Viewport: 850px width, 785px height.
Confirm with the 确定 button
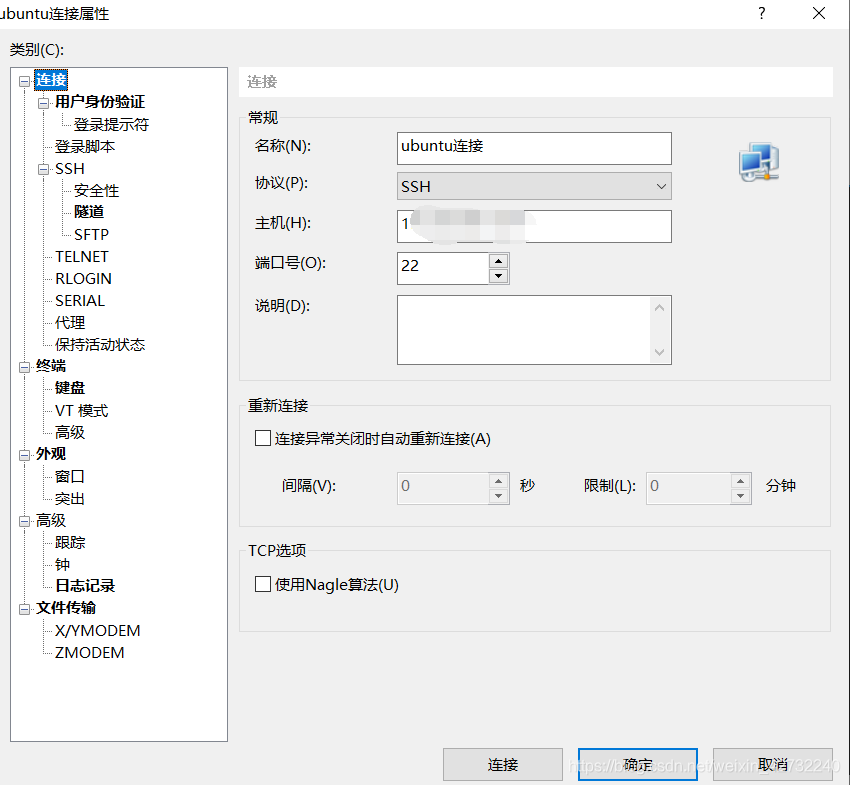click(x=638, y=764)
